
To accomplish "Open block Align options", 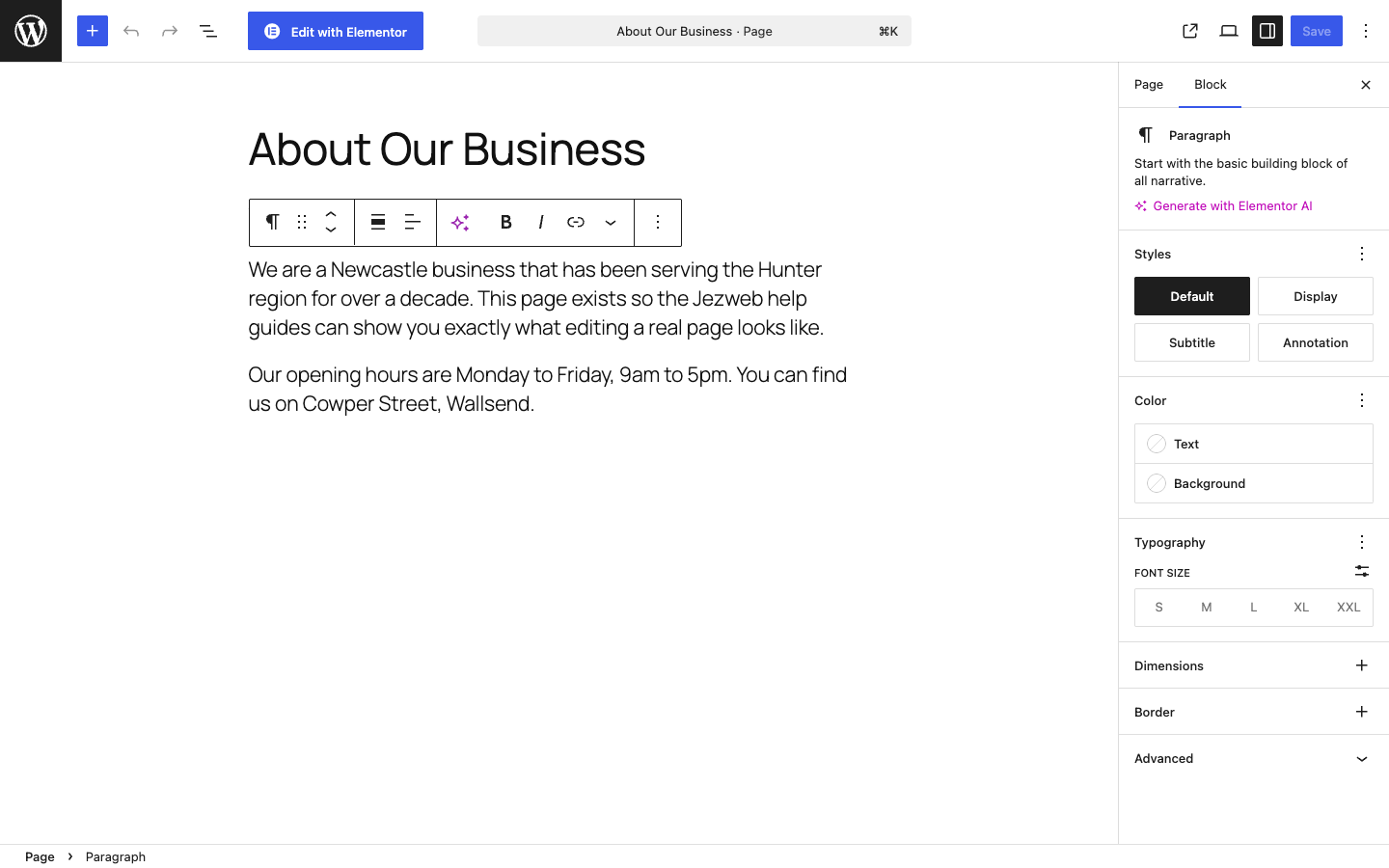I will pos(378,223).
